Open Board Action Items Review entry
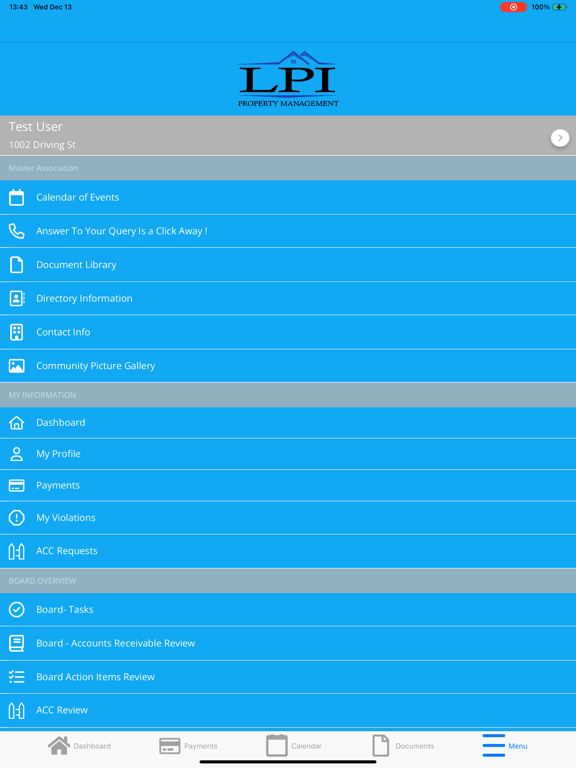The width and height of the screenshot is (576, 768). tap(288, 677)
